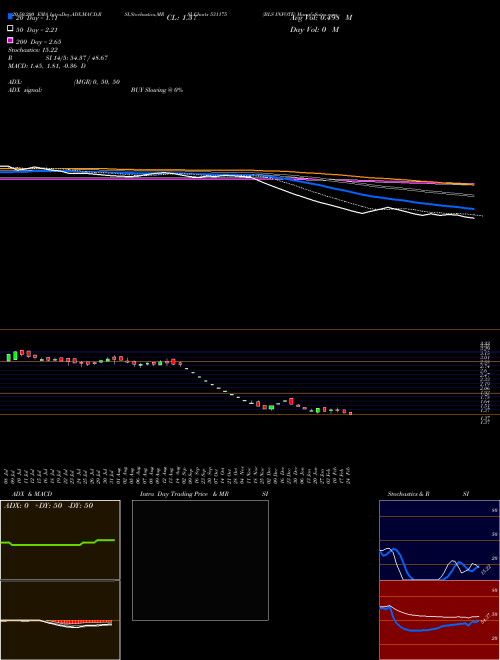The width and height of the screenshot is (500, 660).
Task: Click the blue 20 Day legend swatch
Action: pos(10,16)
